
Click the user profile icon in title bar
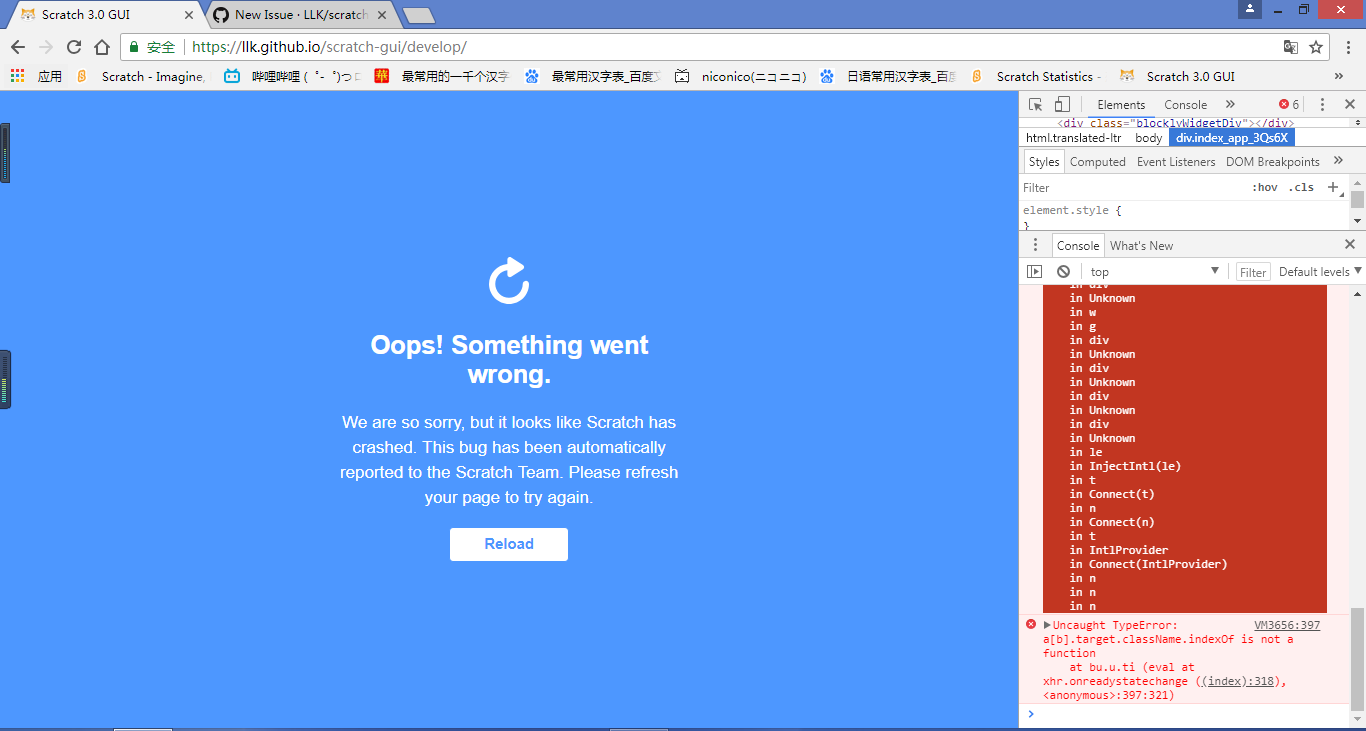(x=1249, y=9)
